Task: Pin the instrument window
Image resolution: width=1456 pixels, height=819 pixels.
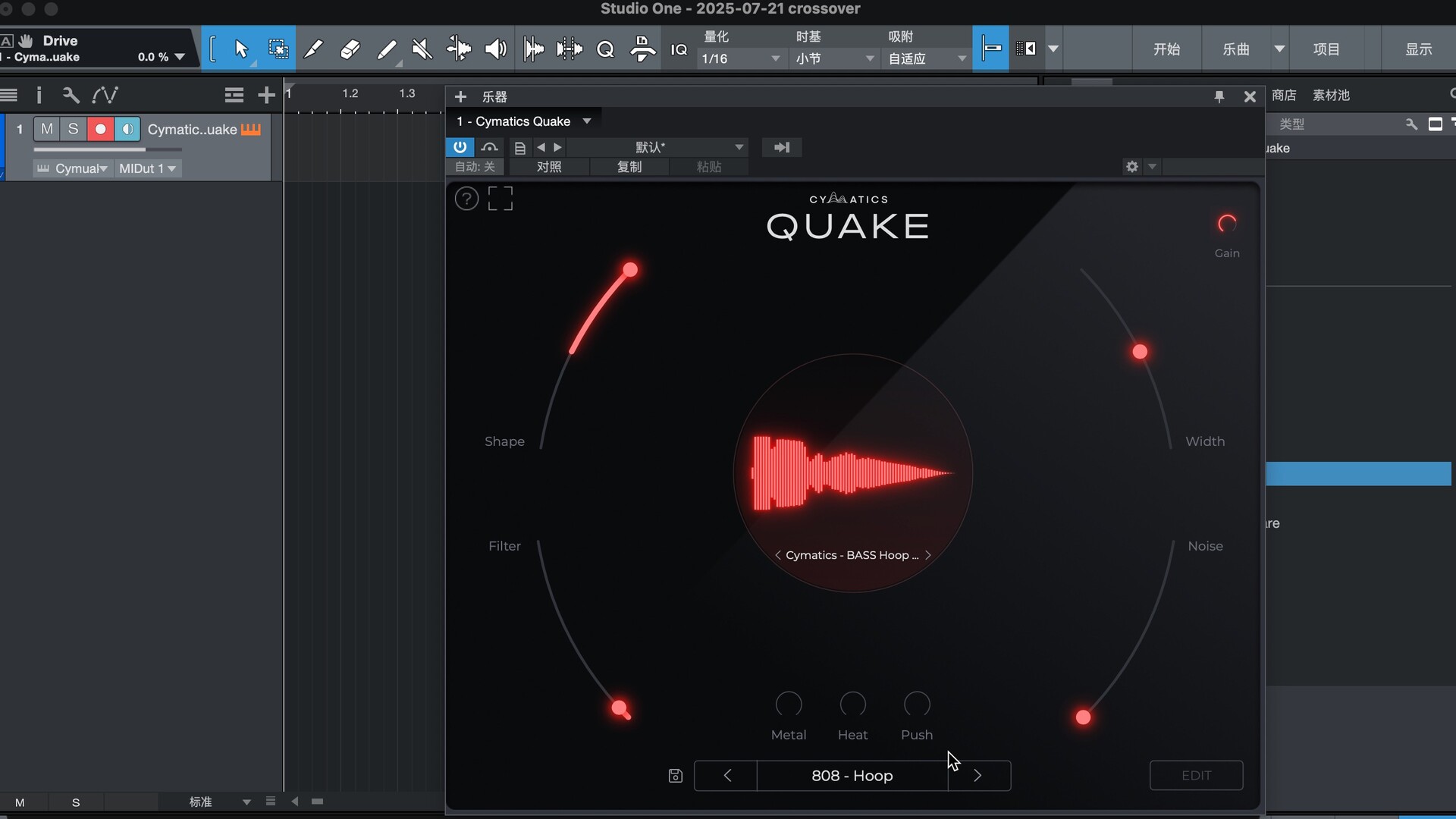Action: pyautogui.click(x=1219, y=96)
